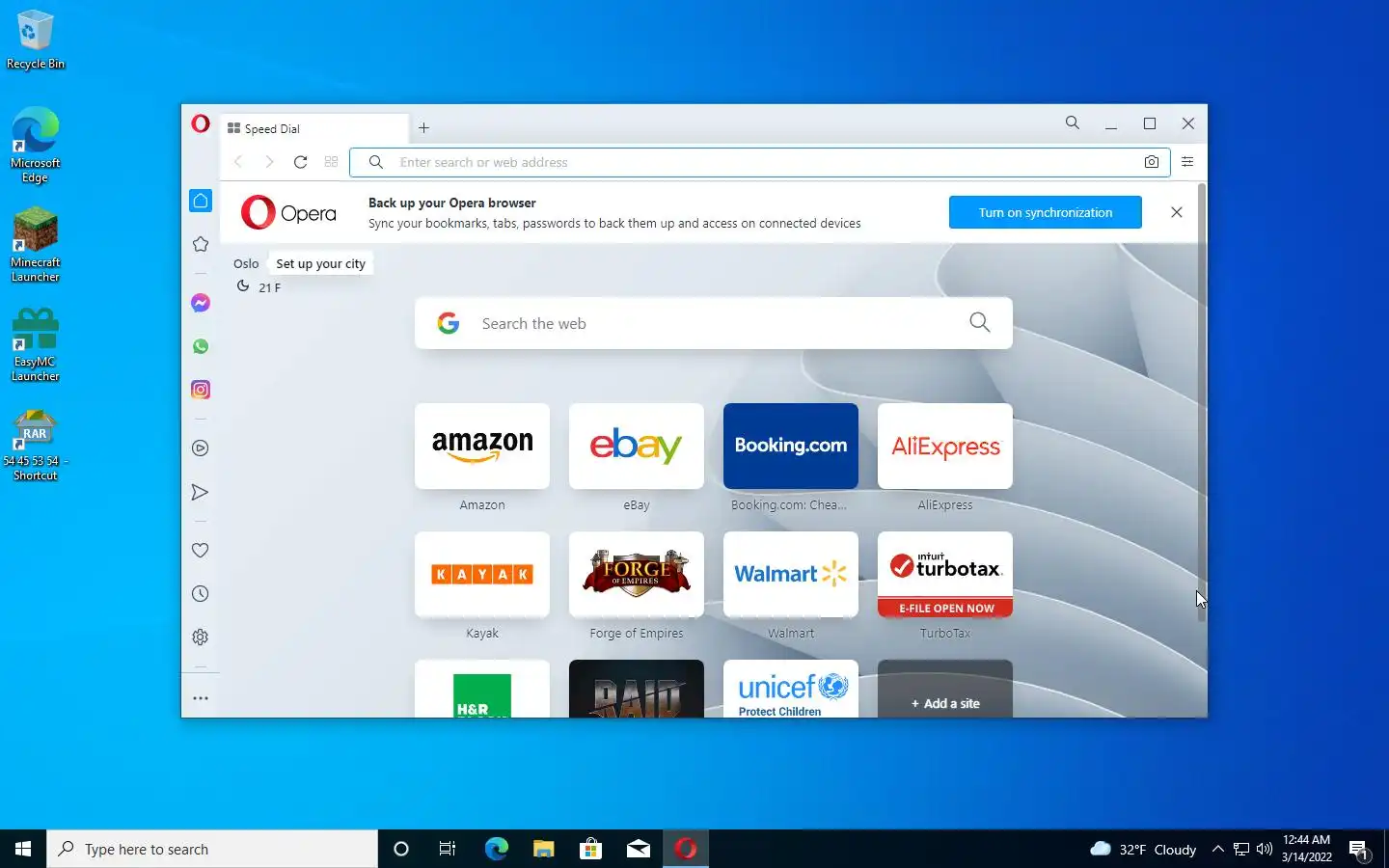
Task: Dismiss the Opera backup banner
Action: (1176, 212)
